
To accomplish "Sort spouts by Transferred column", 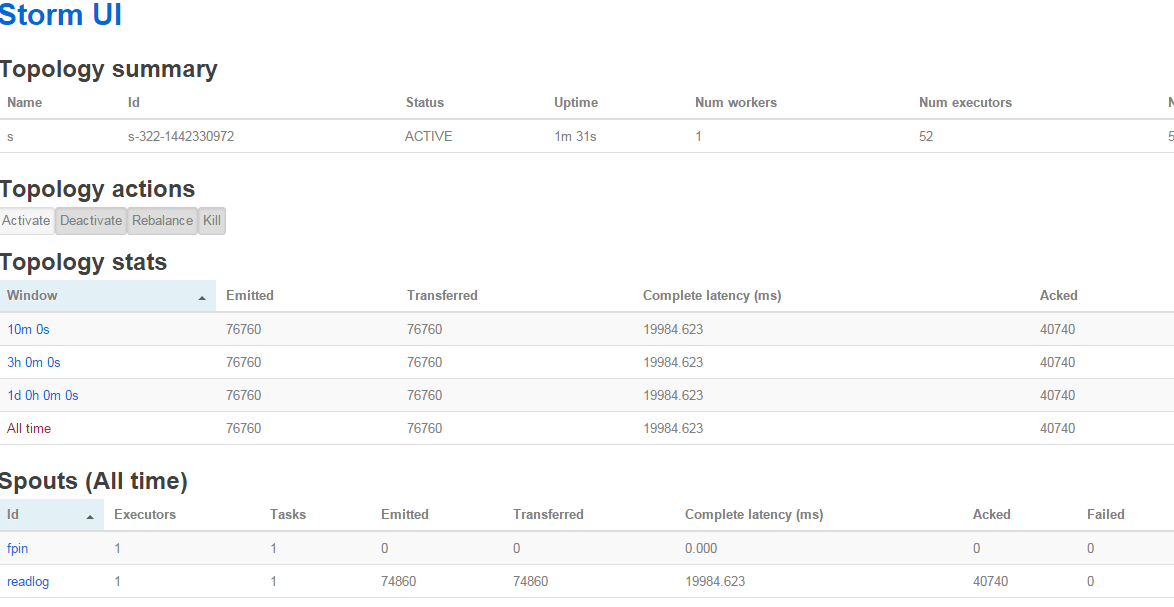I will pos(548,515).
